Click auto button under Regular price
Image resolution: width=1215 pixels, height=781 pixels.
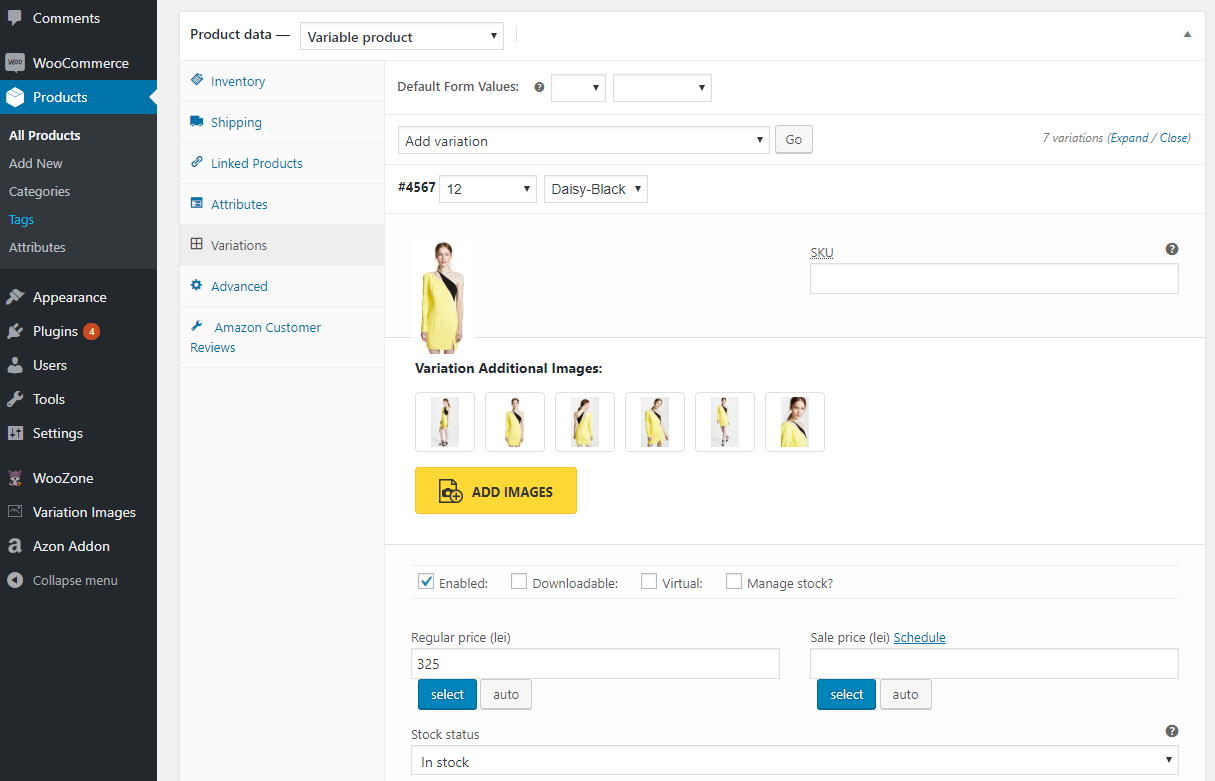(x=506, y=694)
